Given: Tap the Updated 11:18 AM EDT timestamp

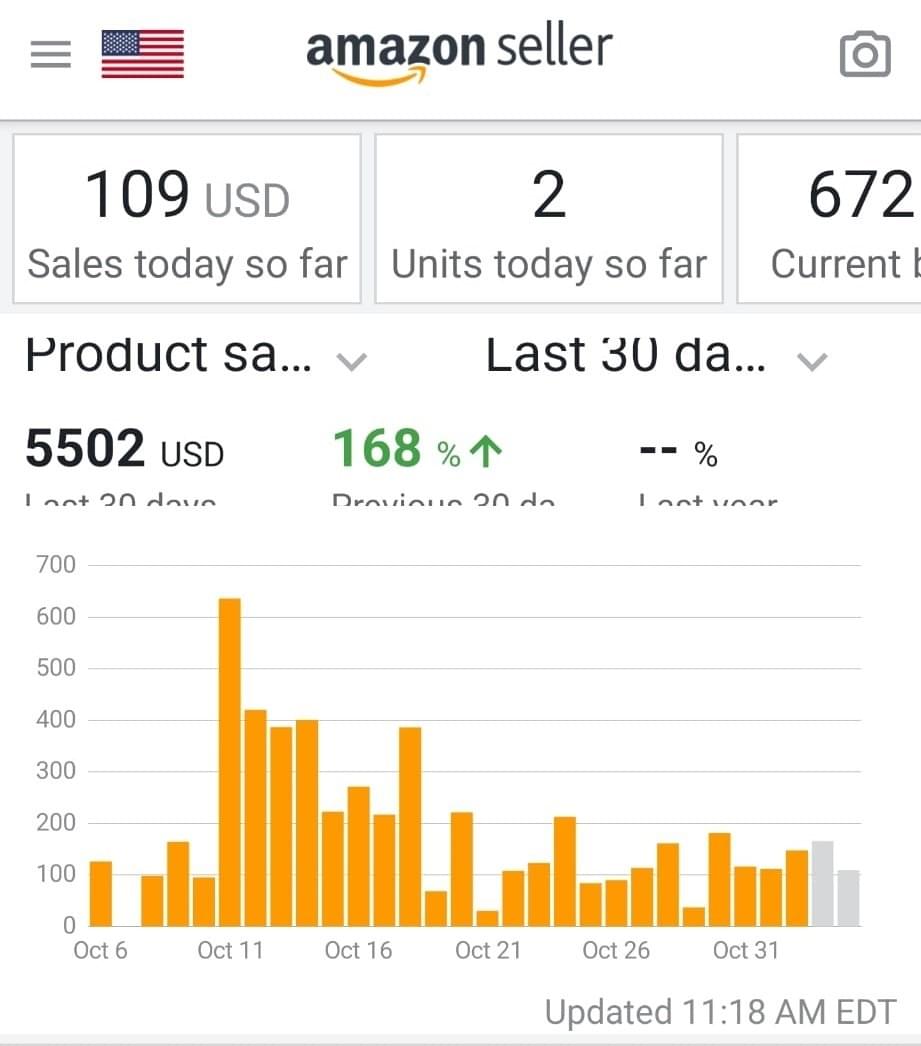Looking at the screenshot, I should (720, 1011).
